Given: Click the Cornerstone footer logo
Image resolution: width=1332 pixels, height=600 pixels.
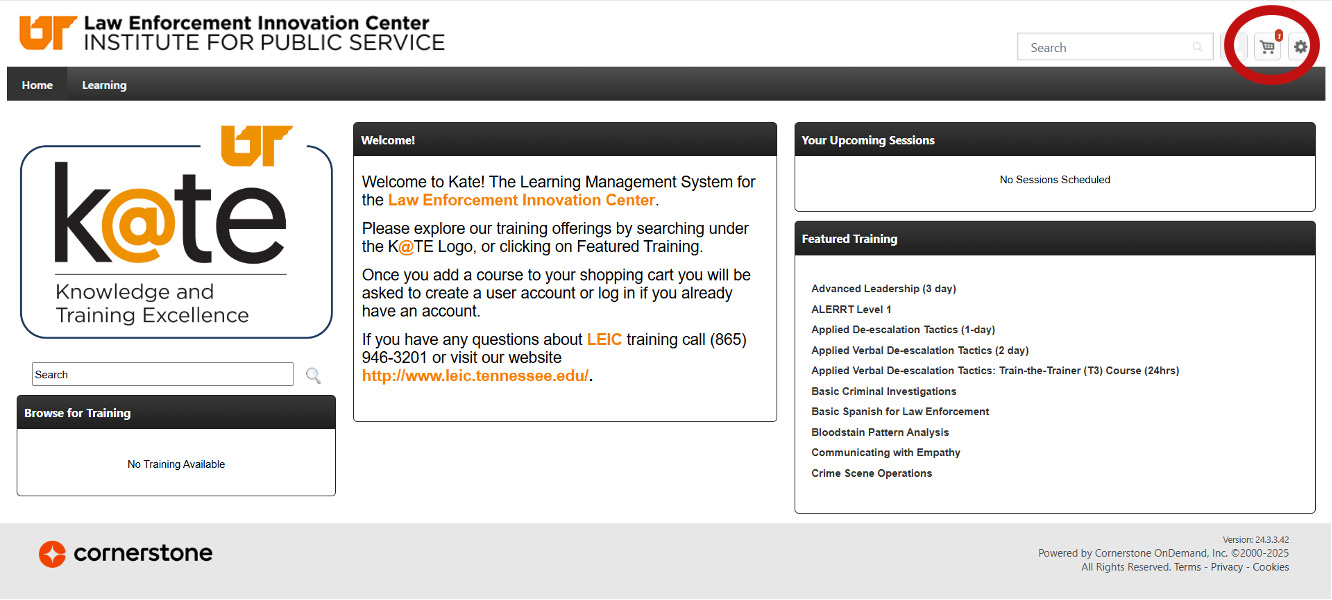Looking at the screenshot, I should click(126, 553).
